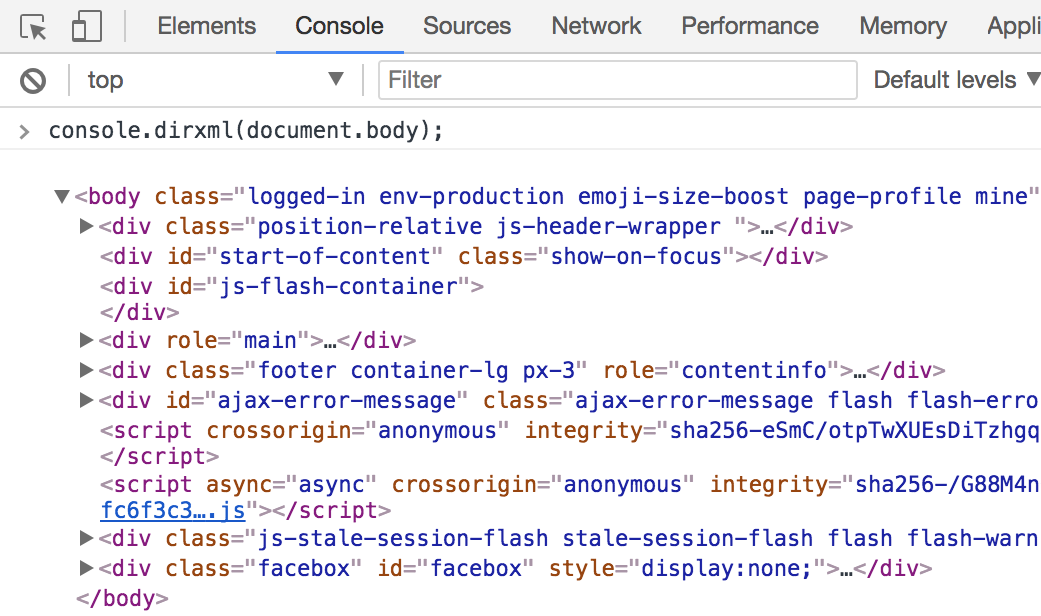Screen dimensions: 1041x616
Task: Expand the facebox div node
Action: 86,569
